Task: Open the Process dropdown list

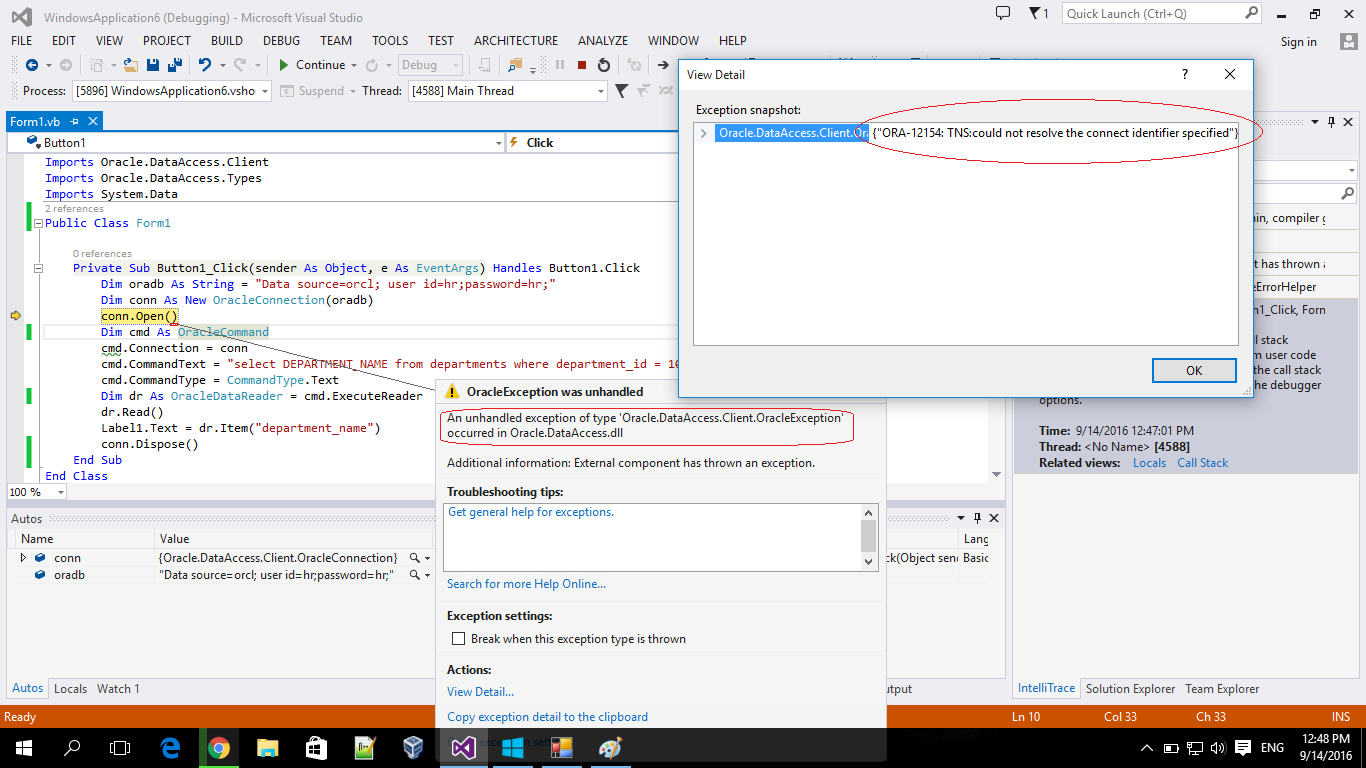Action: tap(265, 91)
